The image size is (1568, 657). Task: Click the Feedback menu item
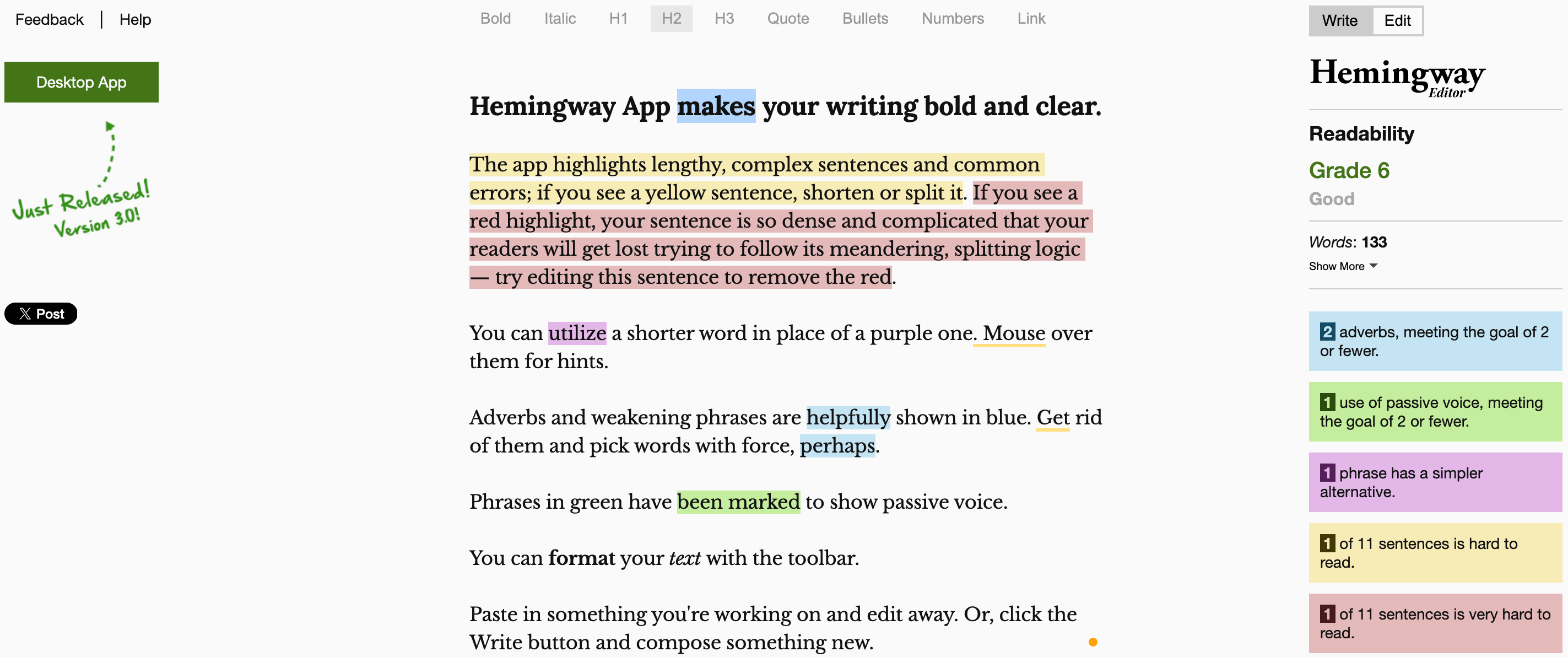coord(47,19)
